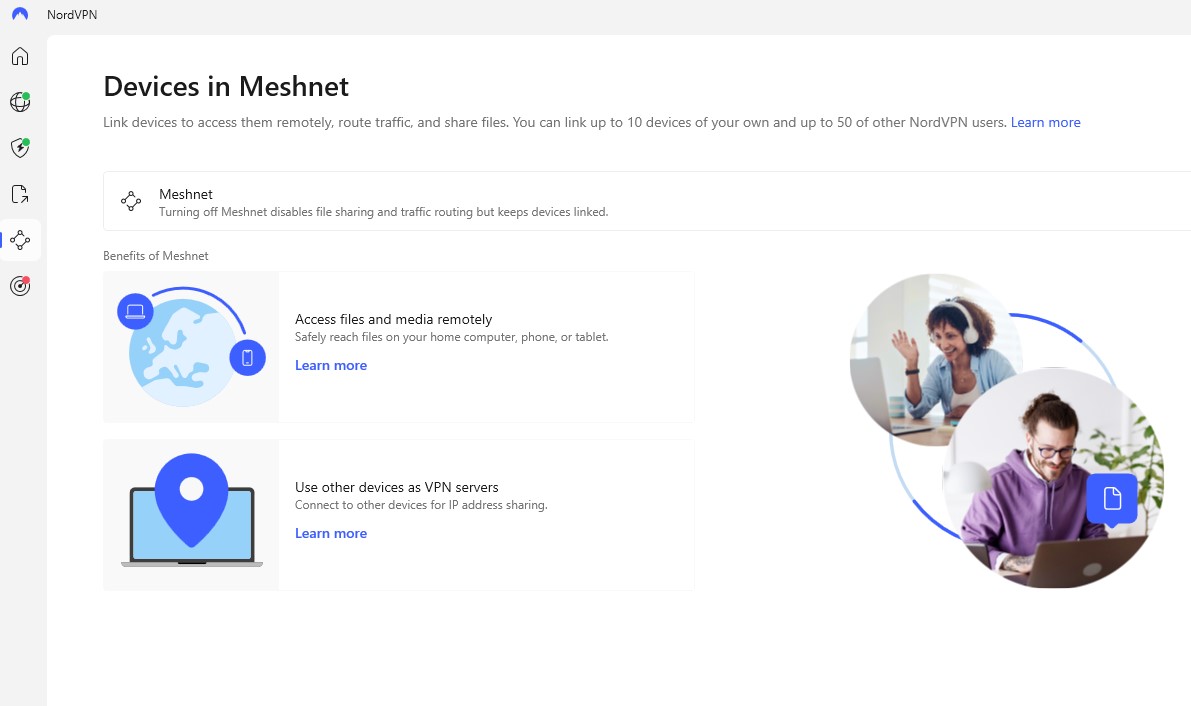Click the NordVPN logo in title bar

click(x=20, y=15)
